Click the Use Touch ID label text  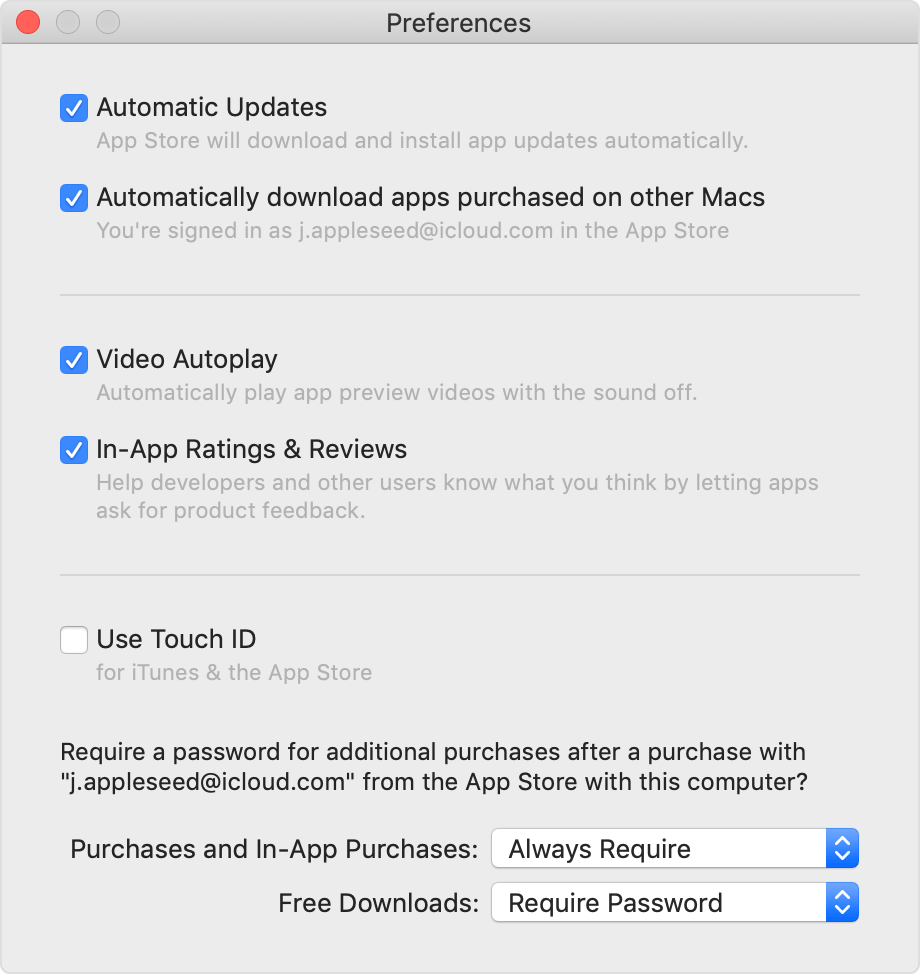(176, 640)
